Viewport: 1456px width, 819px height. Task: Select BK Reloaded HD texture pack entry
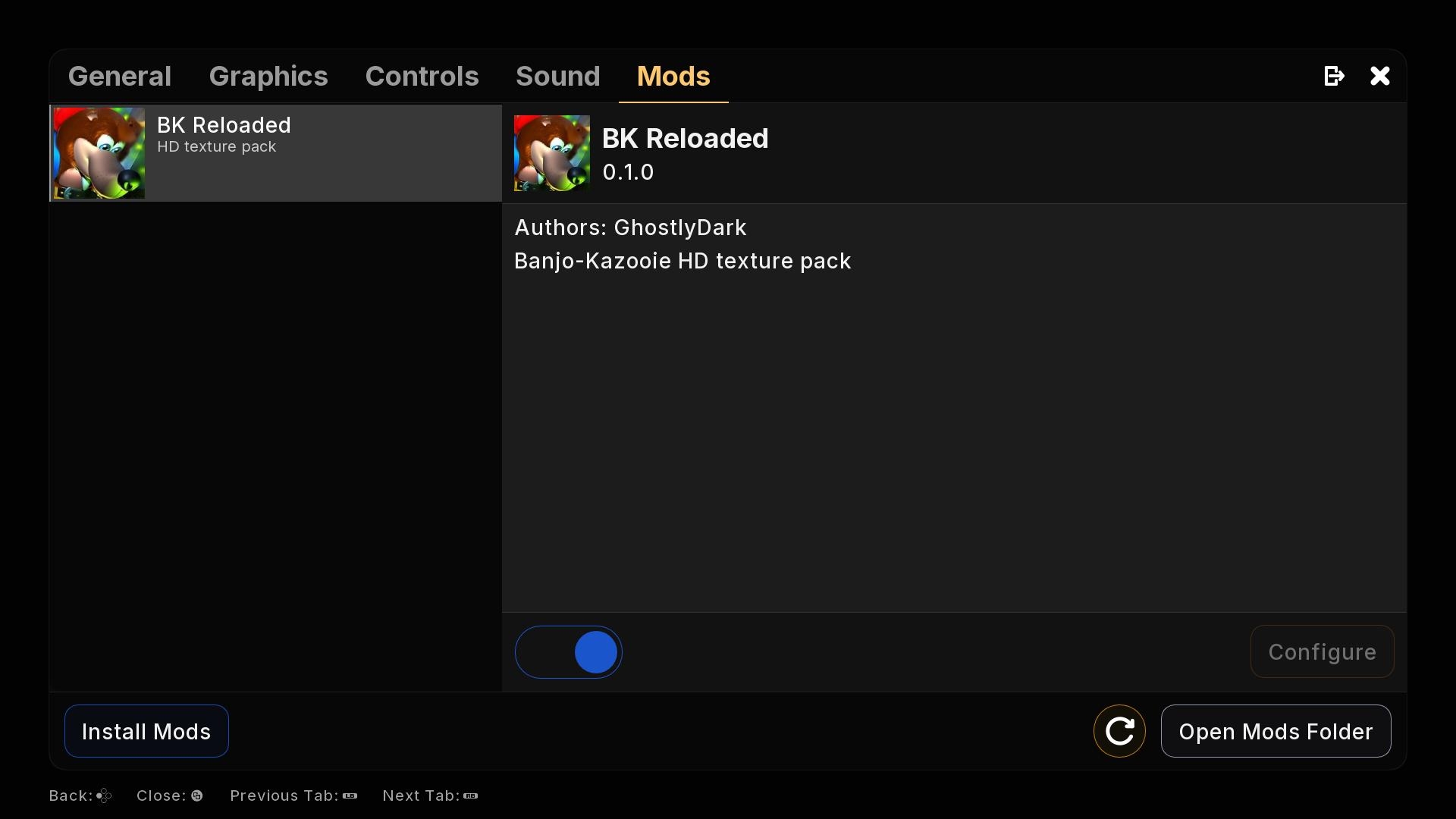pyautogui.click(x=318, y=153)
